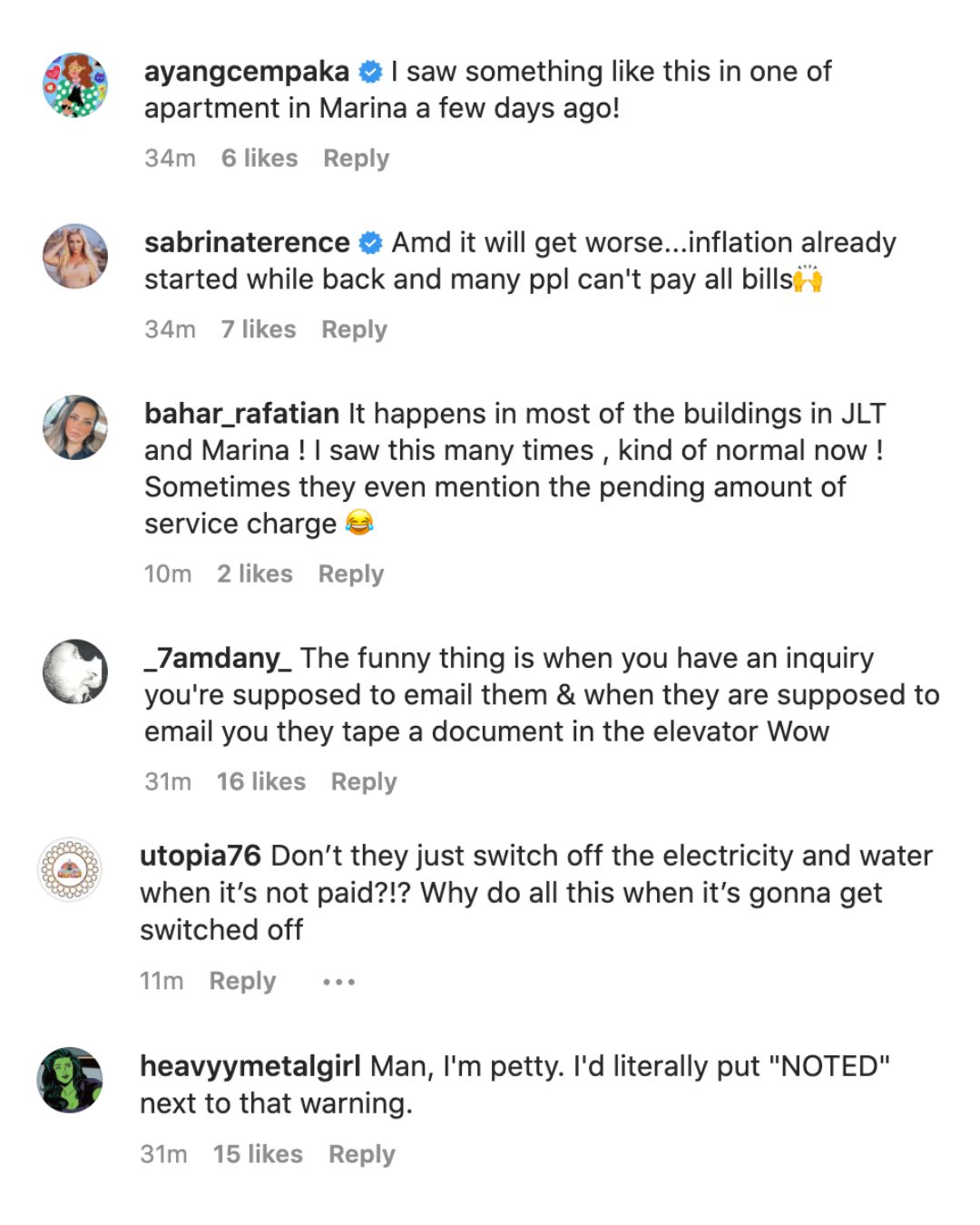The width and height of the screenshot is (980, 1225).
Task: Open three-dot options on utopia76's comment
Action: click(x=338, y=982)
